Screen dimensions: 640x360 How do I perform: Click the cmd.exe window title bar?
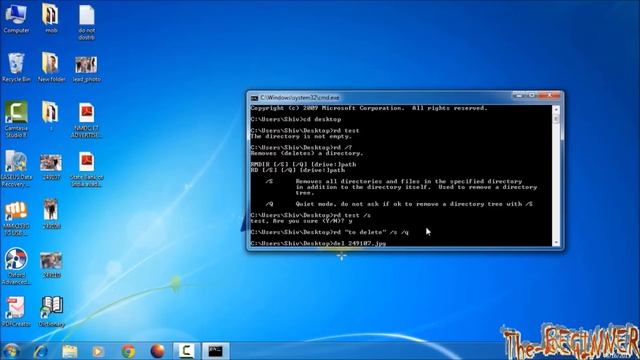tap(384, 98)
